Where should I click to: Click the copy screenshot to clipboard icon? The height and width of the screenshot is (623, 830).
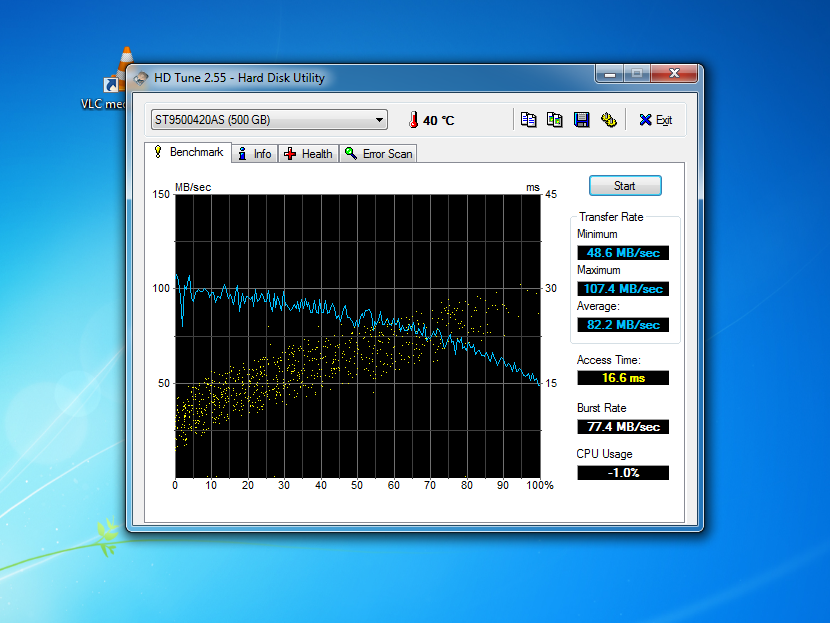[555, 120]
